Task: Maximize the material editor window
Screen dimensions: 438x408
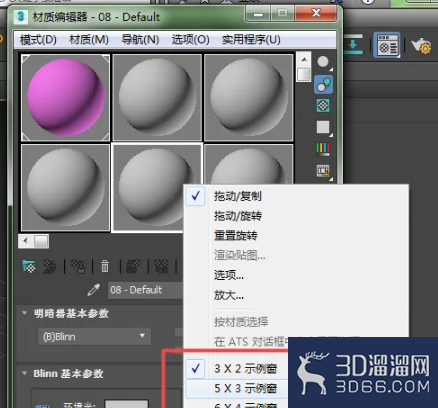Action: point(283,13)
